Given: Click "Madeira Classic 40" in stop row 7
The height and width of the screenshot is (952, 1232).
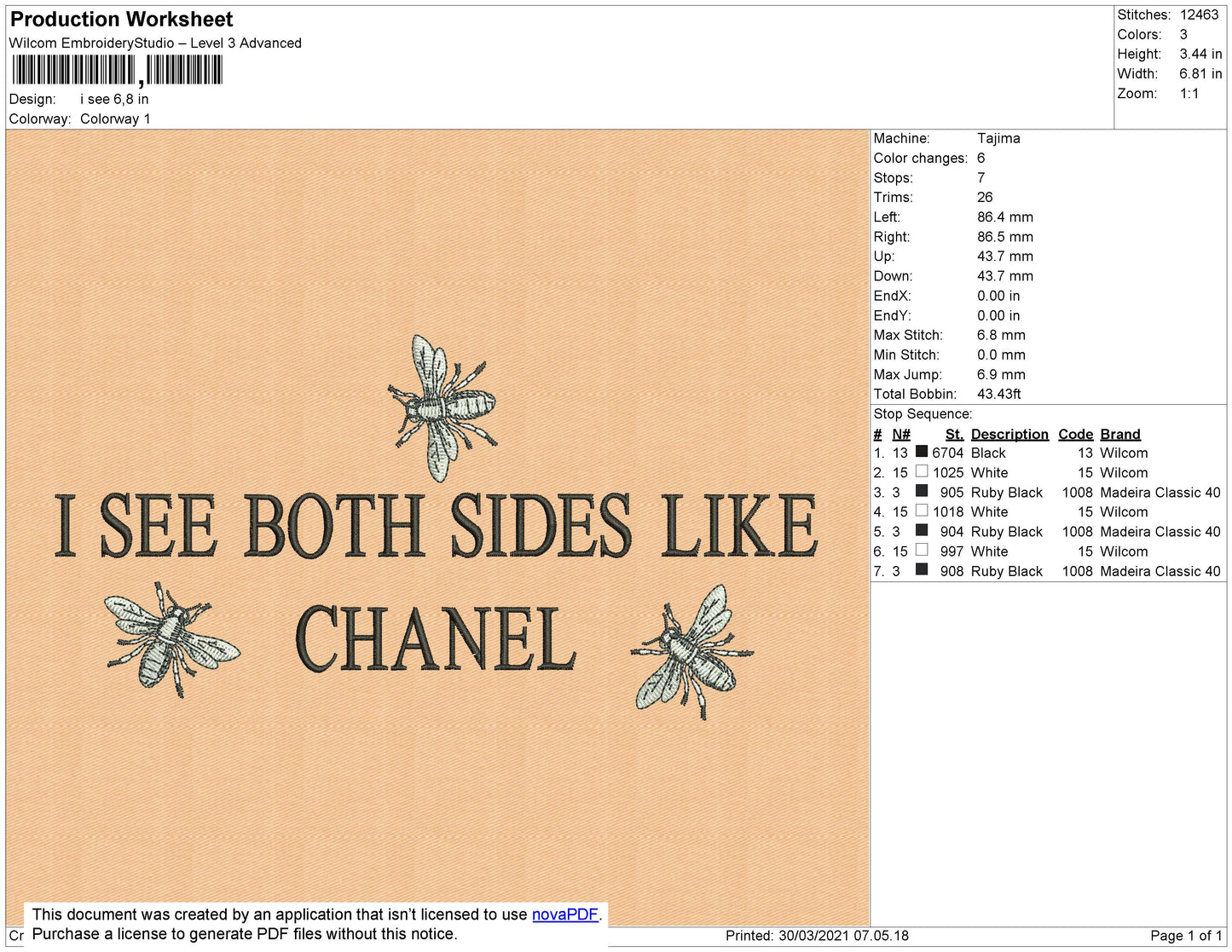Looking at the screenshot, I should (1160, 571).
